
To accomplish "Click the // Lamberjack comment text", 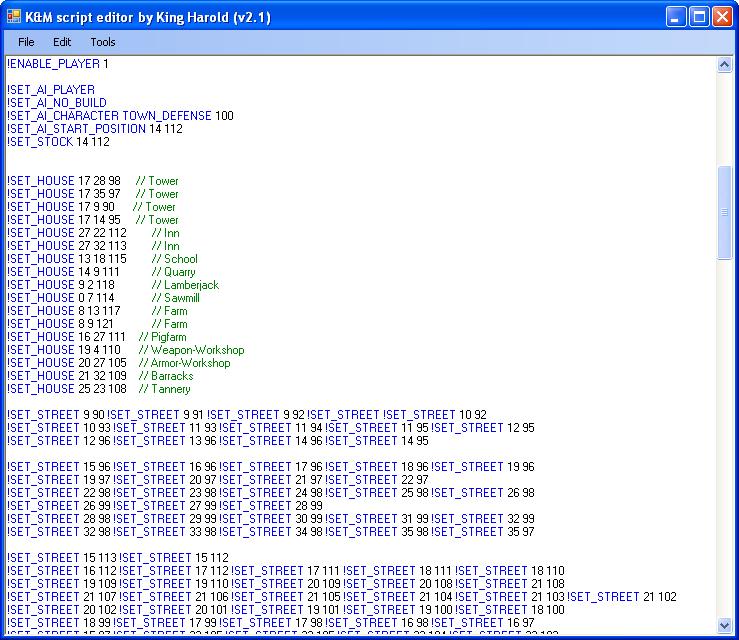I will [x=185, y=285].
